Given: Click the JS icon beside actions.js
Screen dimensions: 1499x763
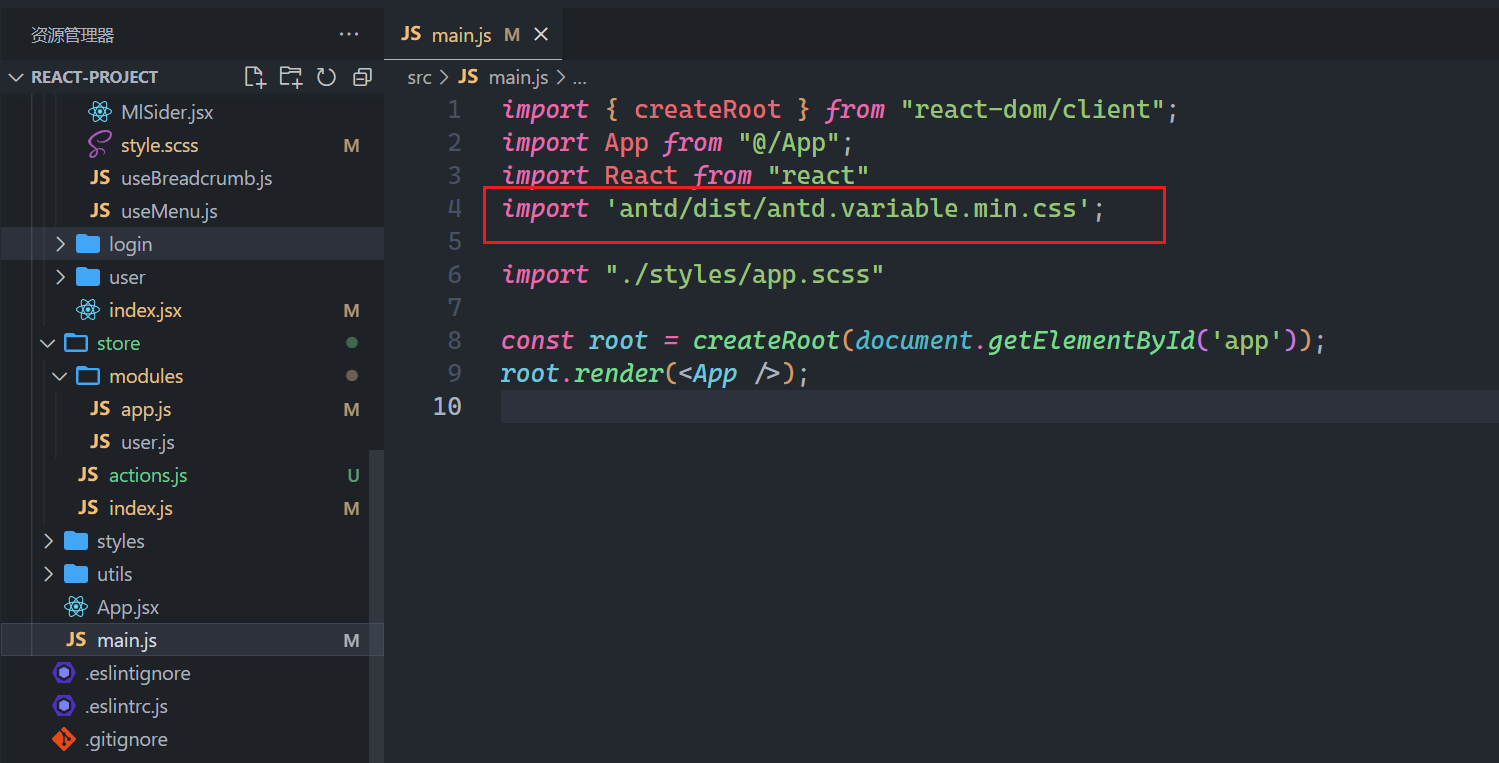Looking at the screenshot, I should coord(88,475).
